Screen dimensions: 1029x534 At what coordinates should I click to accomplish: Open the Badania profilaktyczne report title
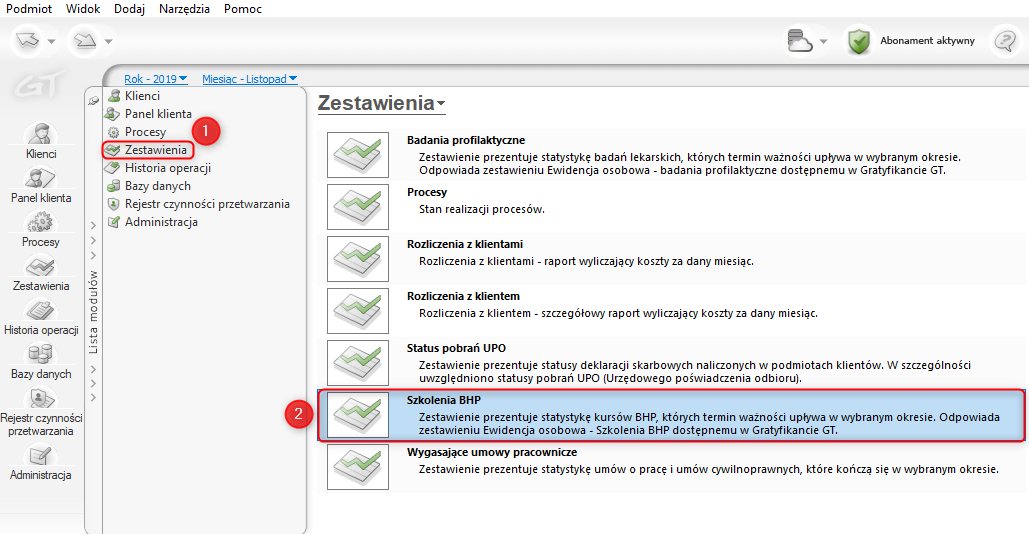(466, 140)
